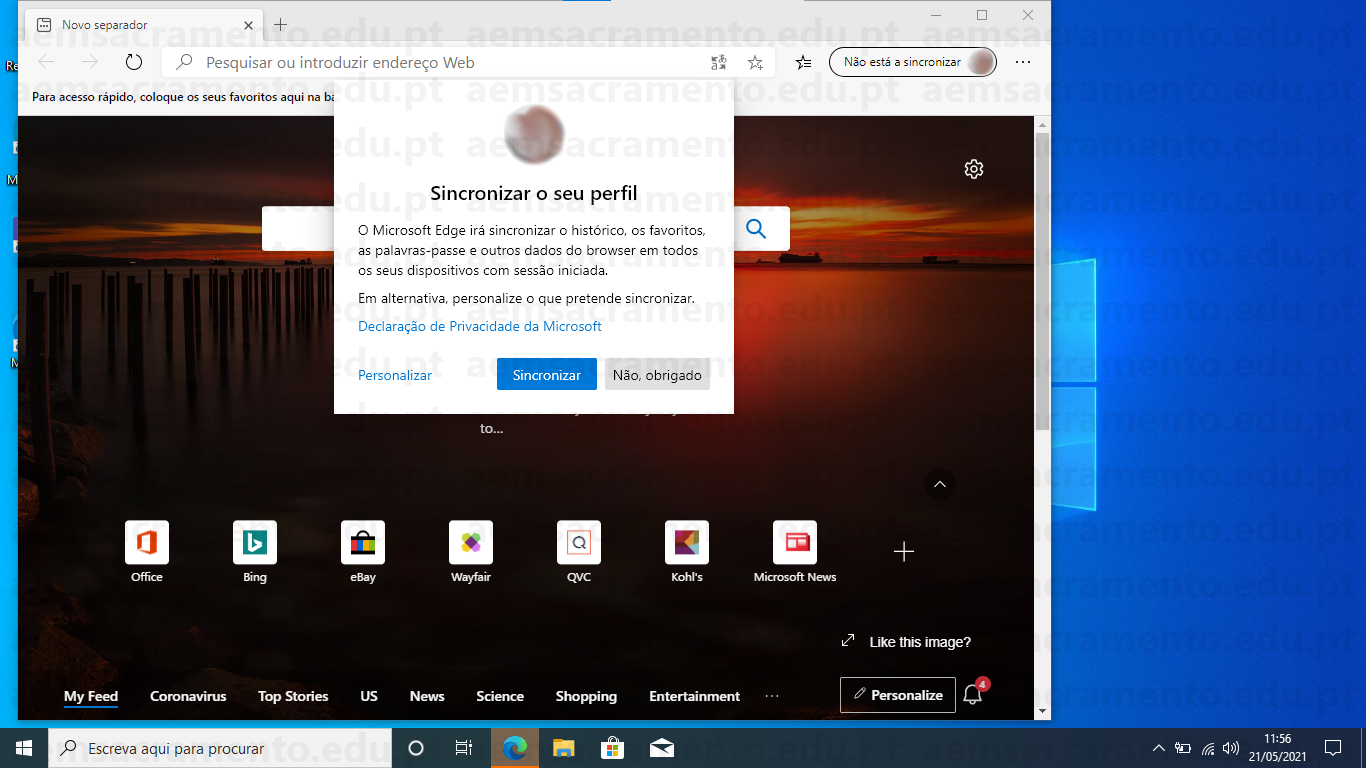
Task: Switch to the Coronavirus feed tab
Action: click(188, 696)
